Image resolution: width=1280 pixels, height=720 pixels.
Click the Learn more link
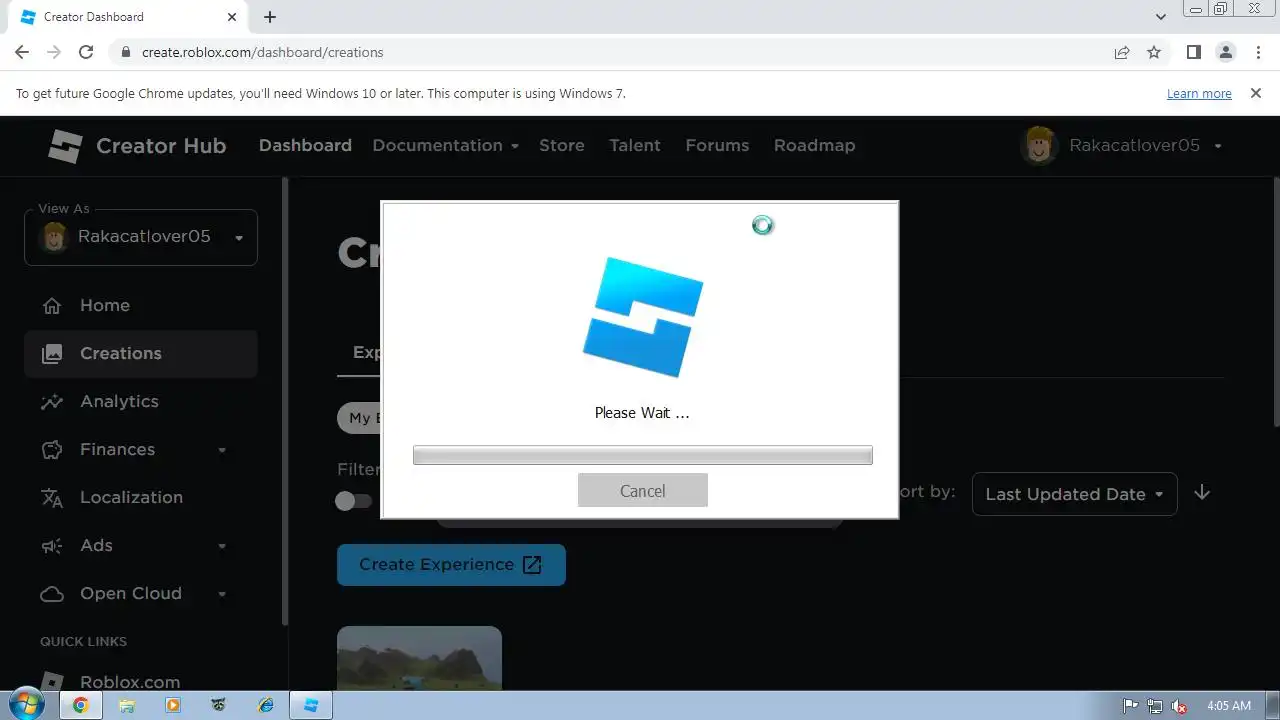(1199, 93)
